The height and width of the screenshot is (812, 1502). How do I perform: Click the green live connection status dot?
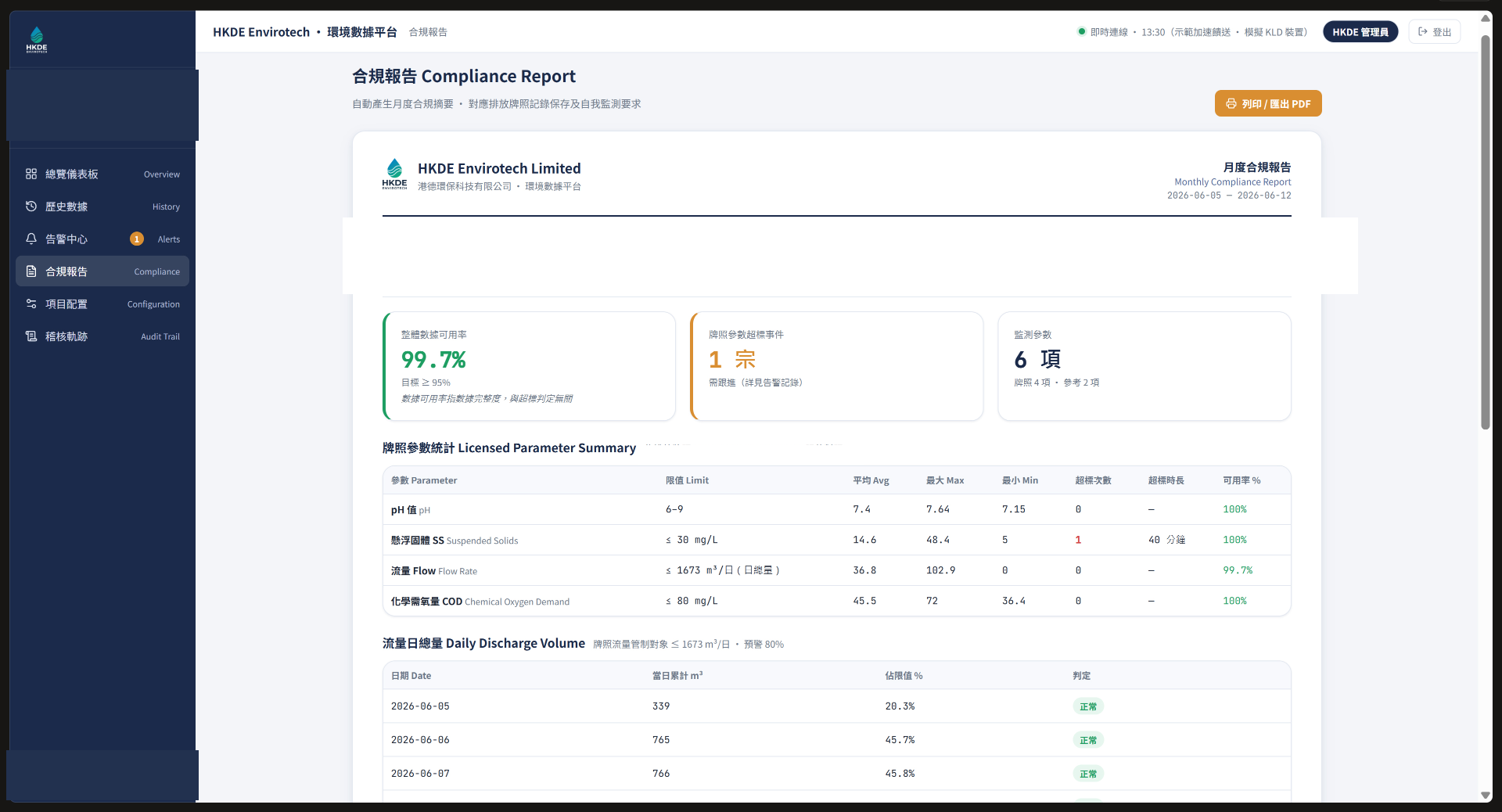[x=1082, y=32]
